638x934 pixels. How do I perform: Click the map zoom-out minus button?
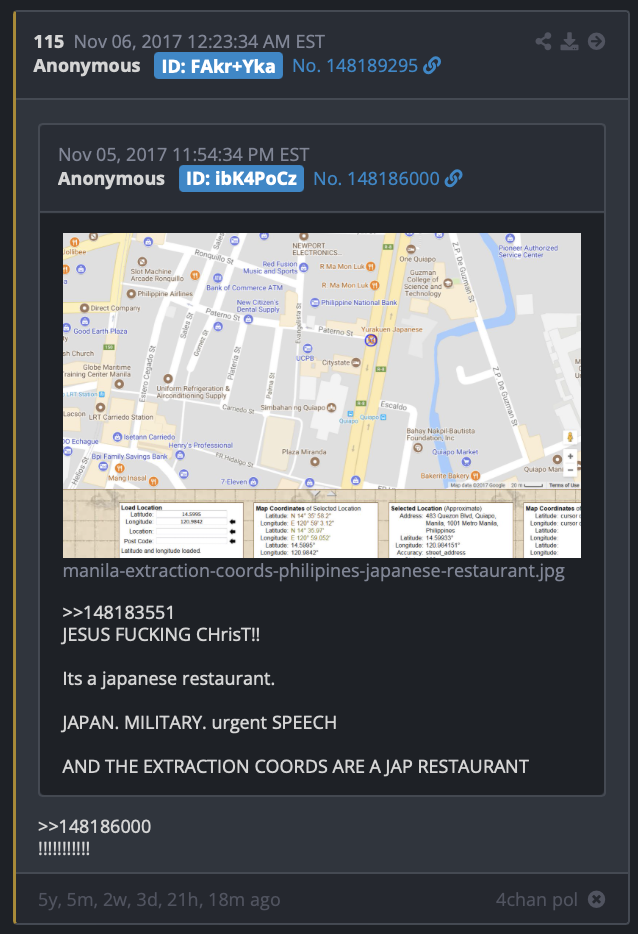pyautogui.click(x=570, y=469)
